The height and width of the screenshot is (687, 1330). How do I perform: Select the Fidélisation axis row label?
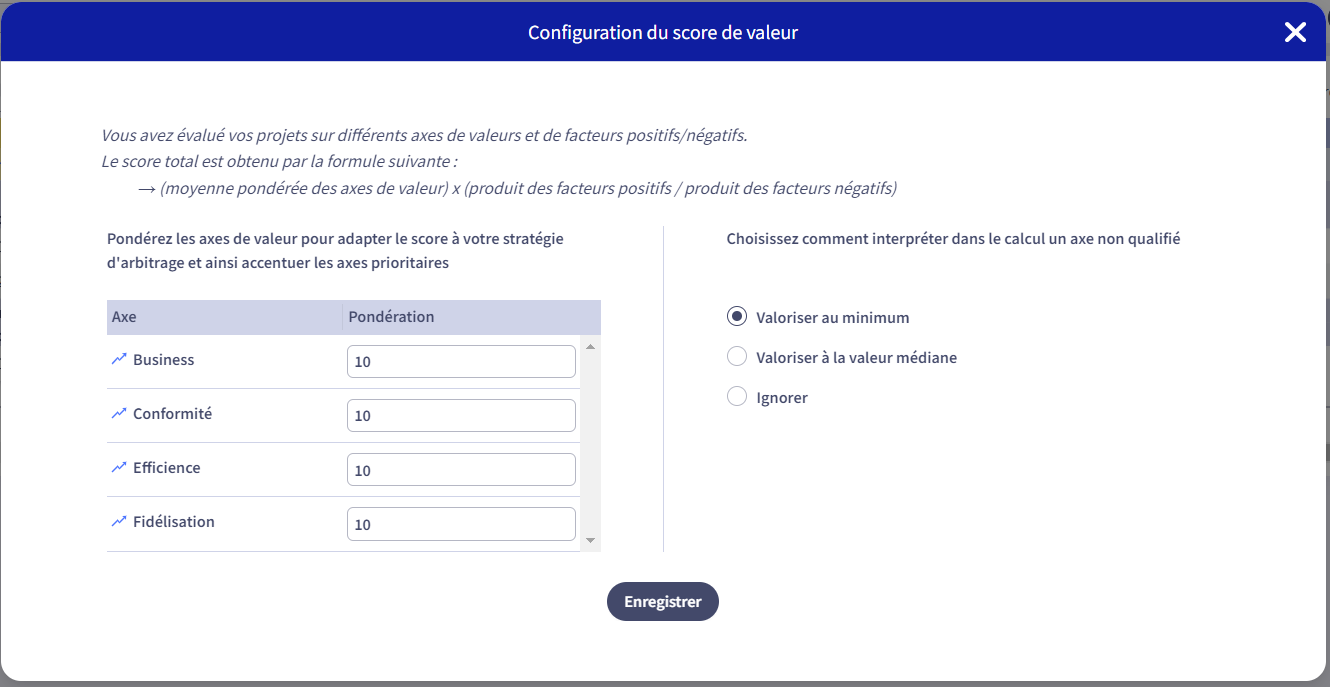[x=174, y=522]
